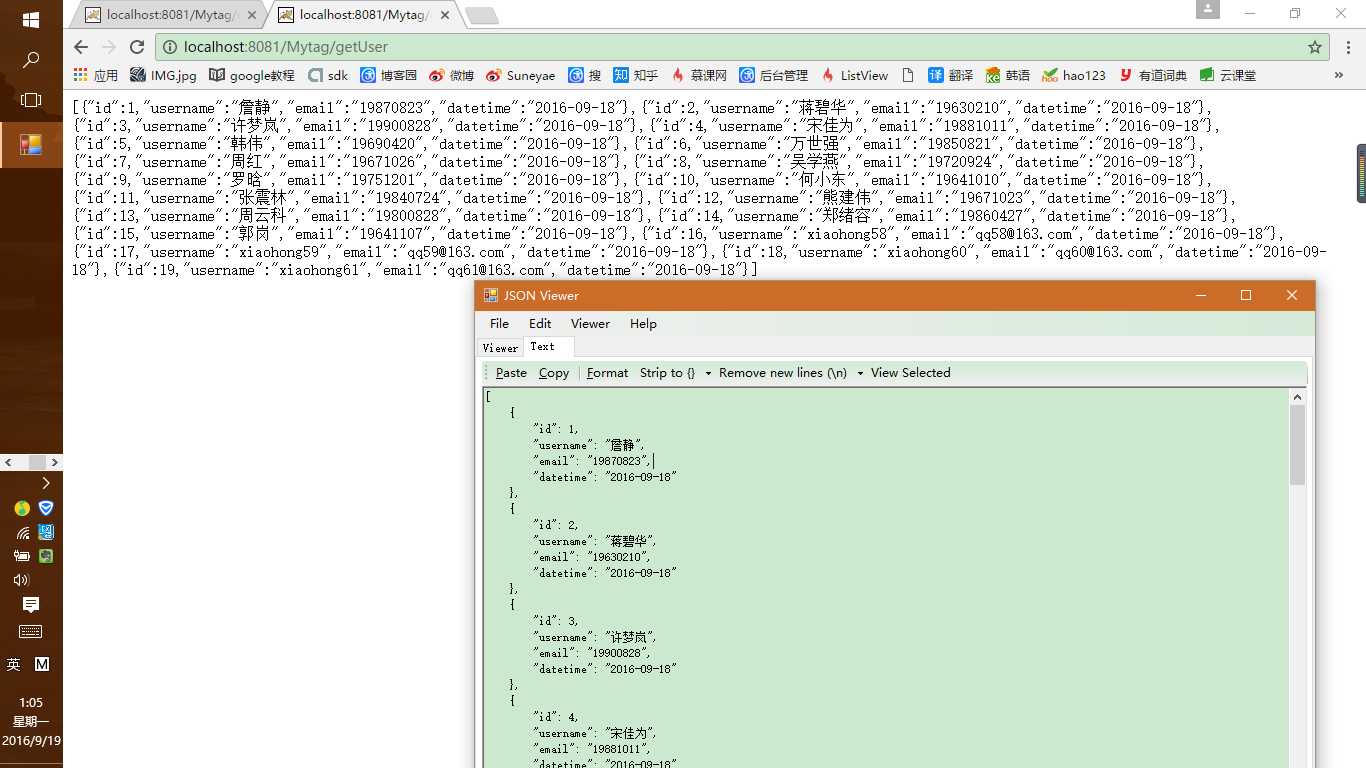
Task: Open the File menu in JSON Viewer
Action: click(499, 323)
